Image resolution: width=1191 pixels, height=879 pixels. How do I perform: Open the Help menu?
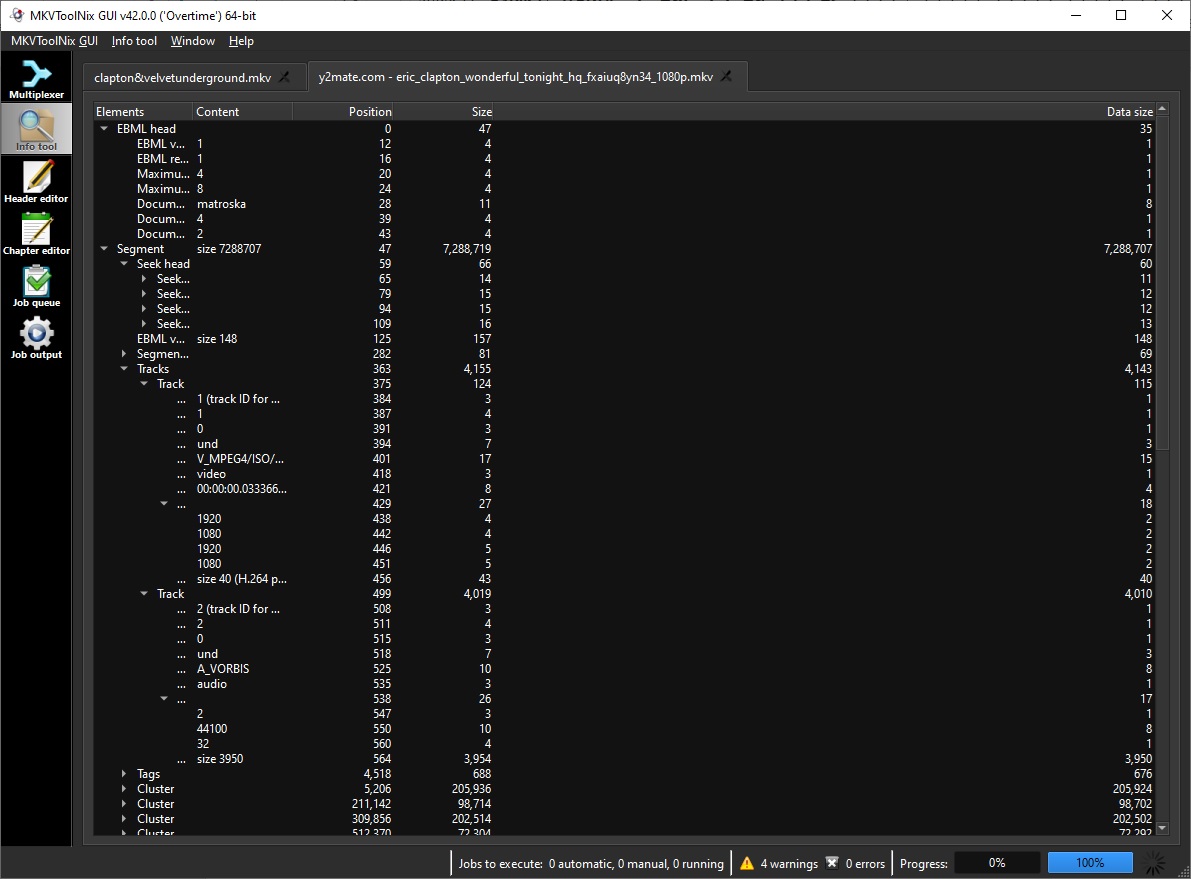click(241, 41)
